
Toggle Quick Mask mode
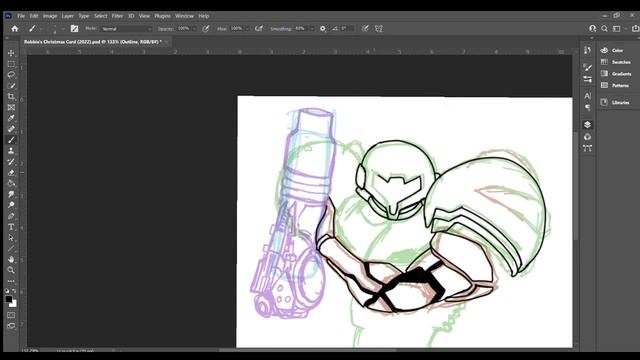pyautogui.click(x=11, y=315)
